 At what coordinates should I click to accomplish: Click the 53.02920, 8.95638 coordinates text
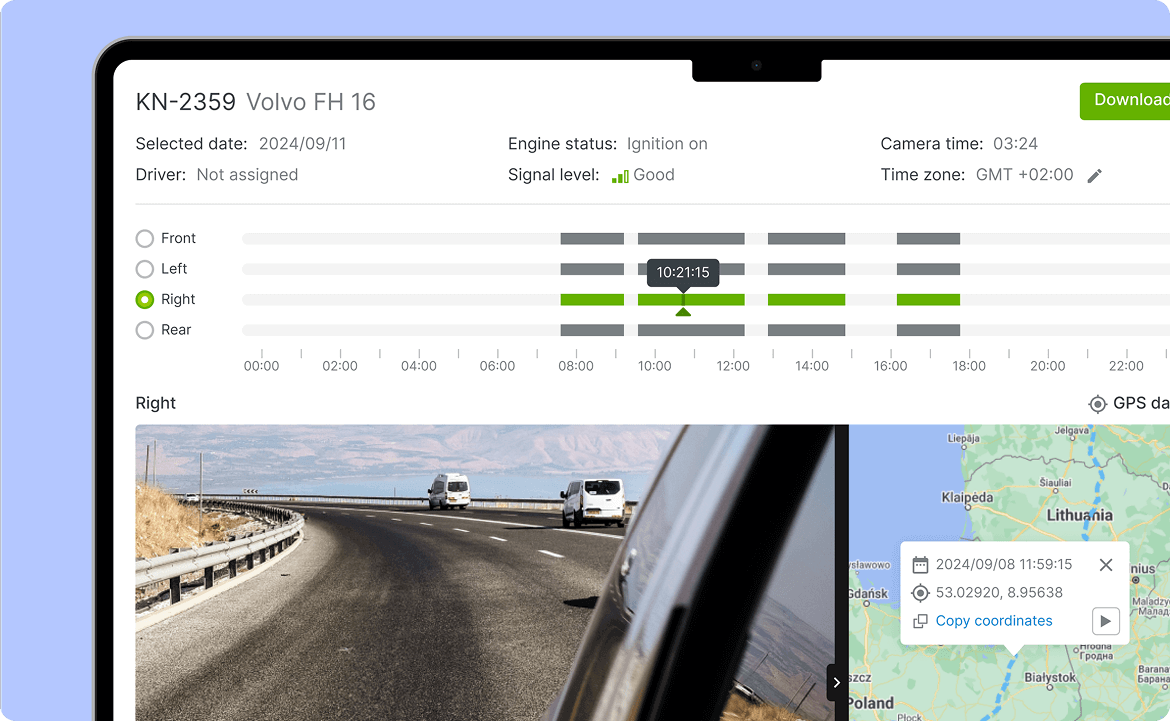click(x=999, y=593)
